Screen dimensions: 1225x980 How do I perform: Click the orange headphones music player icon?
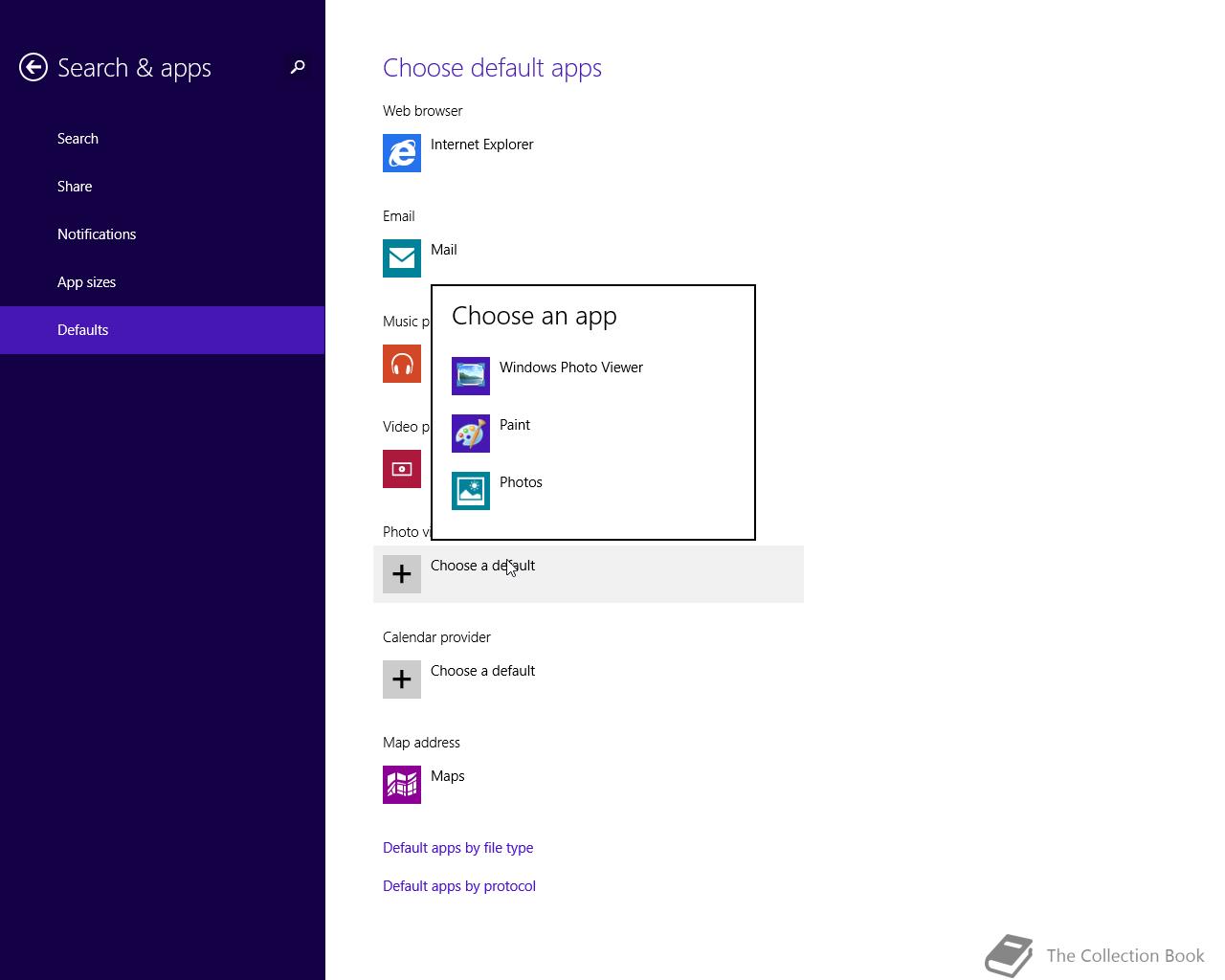(x=402, y=364)
